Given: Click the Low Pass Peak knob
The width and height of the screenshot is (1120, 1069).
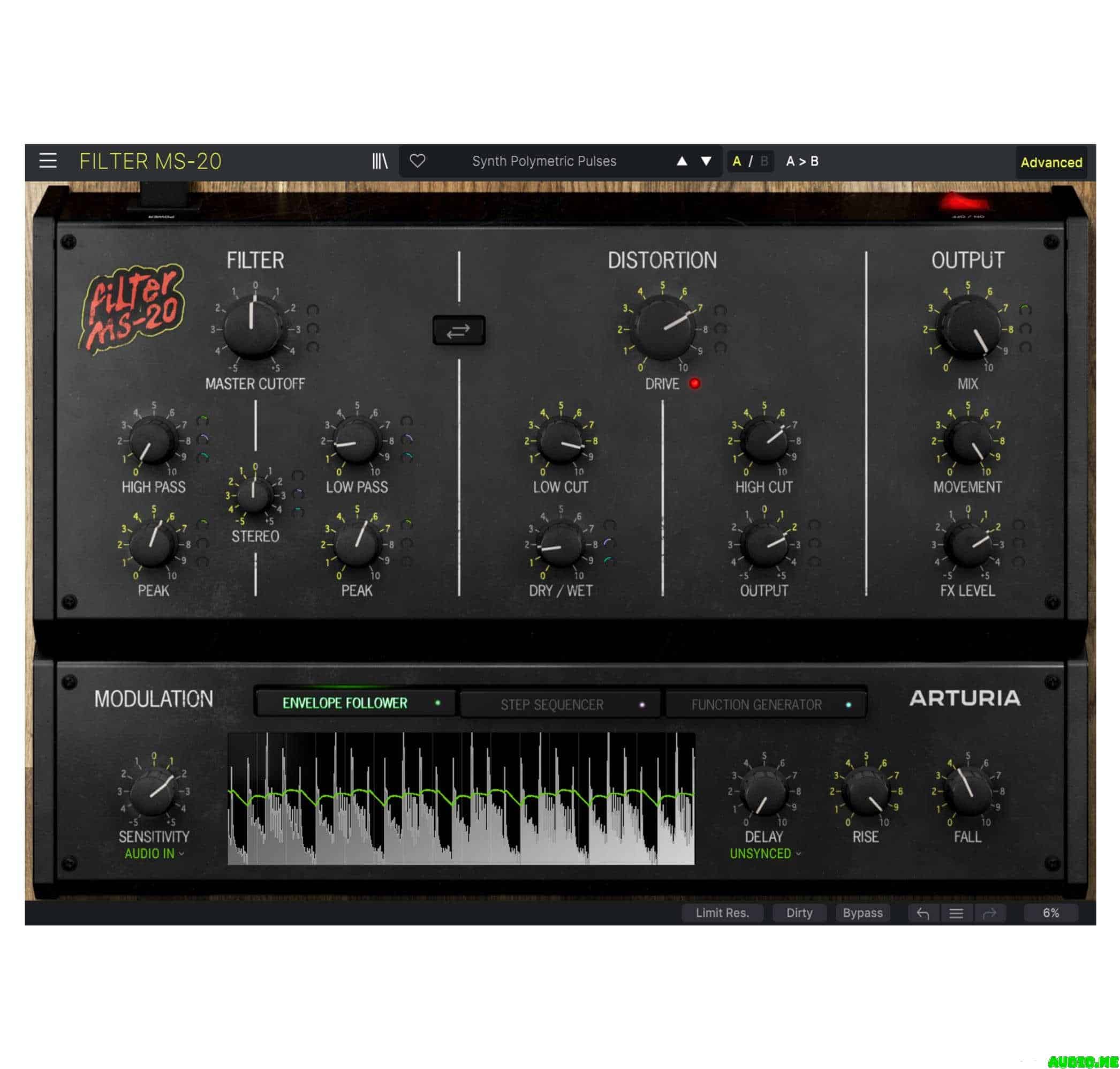Looking at the screenshot, I should pyautogui.click(x=357, y=544).
